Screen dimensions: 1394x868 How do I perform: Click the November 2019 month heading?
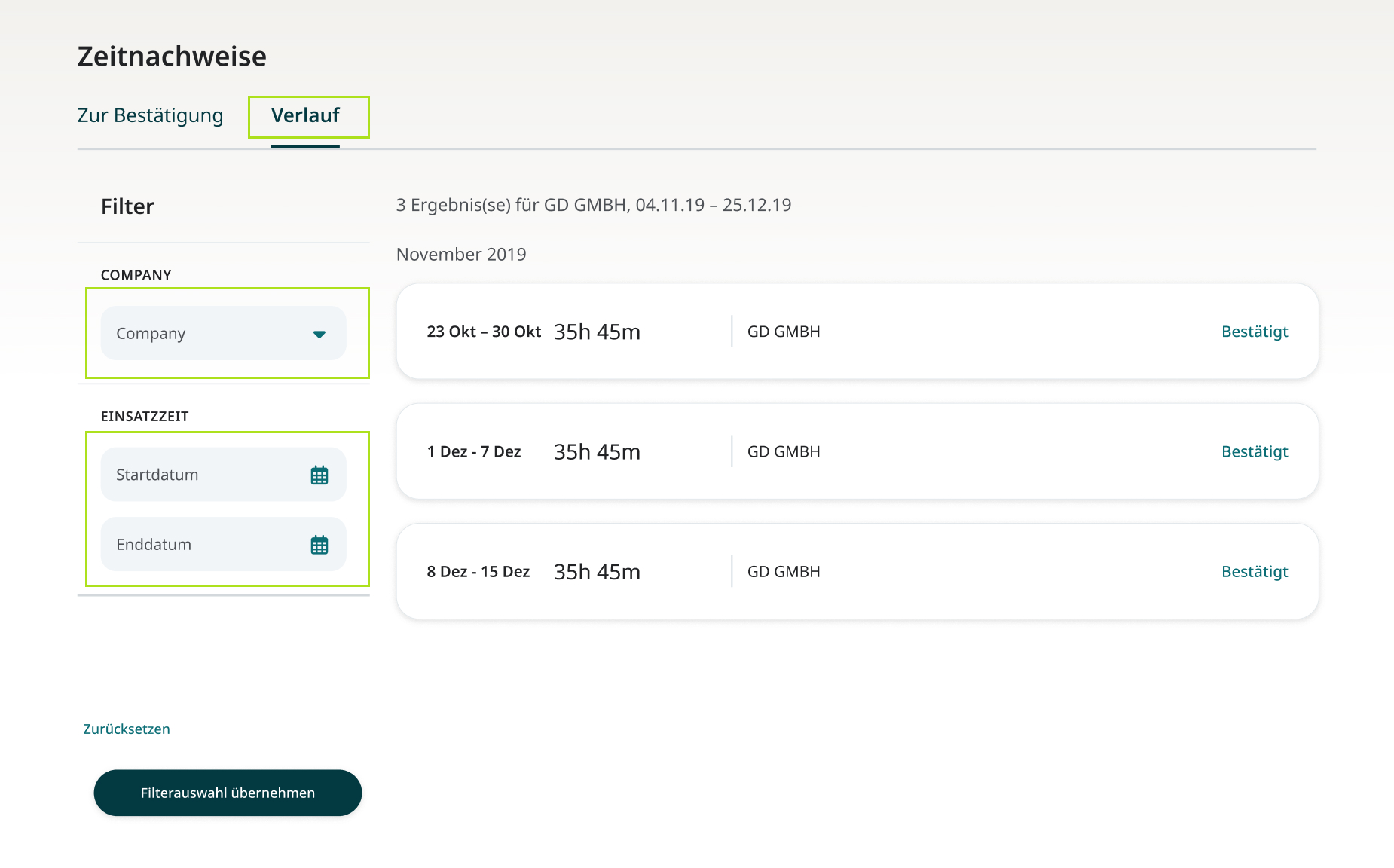pos(461,255)
